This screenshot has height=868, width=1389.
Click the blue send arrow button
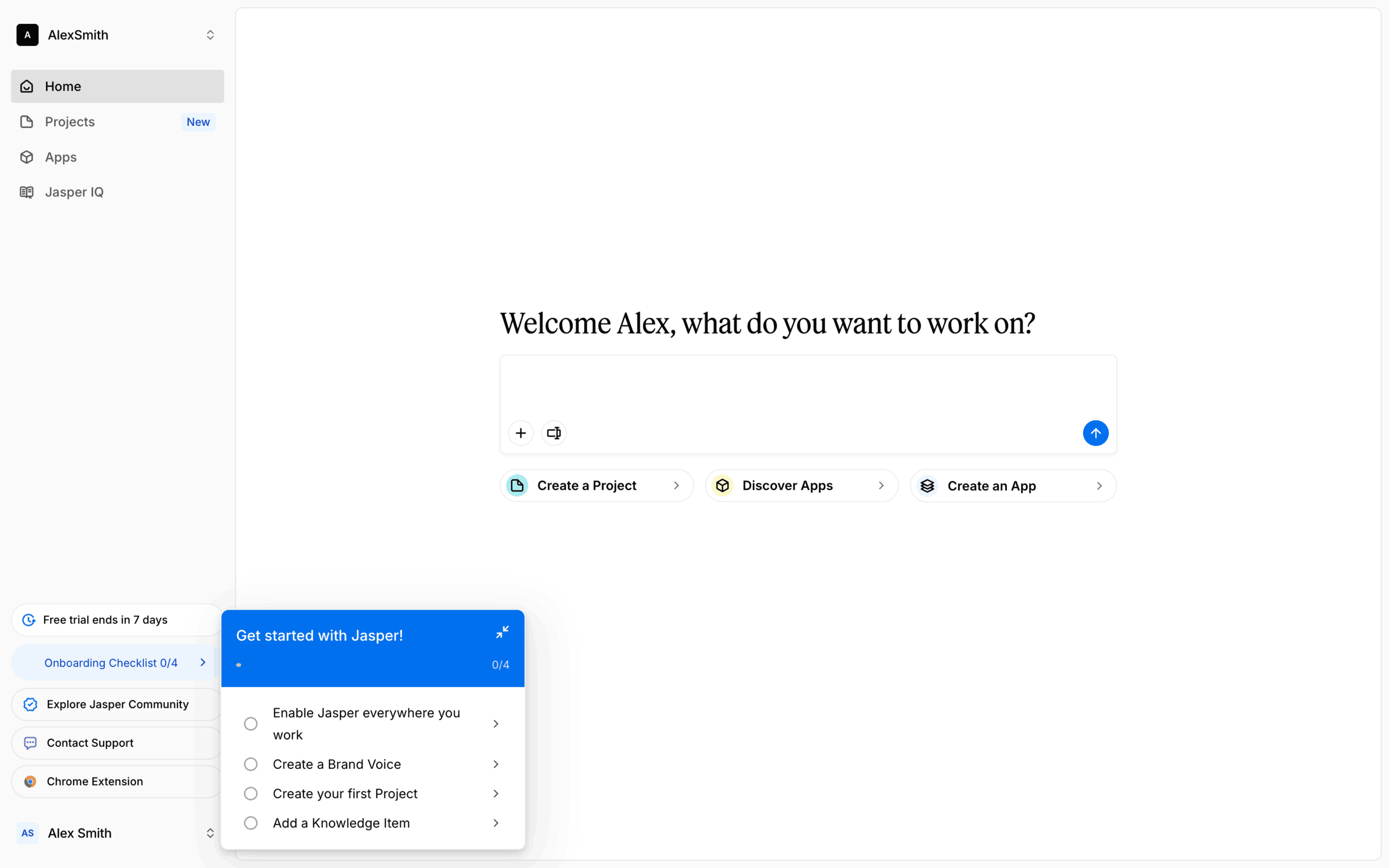point(1095,433)
